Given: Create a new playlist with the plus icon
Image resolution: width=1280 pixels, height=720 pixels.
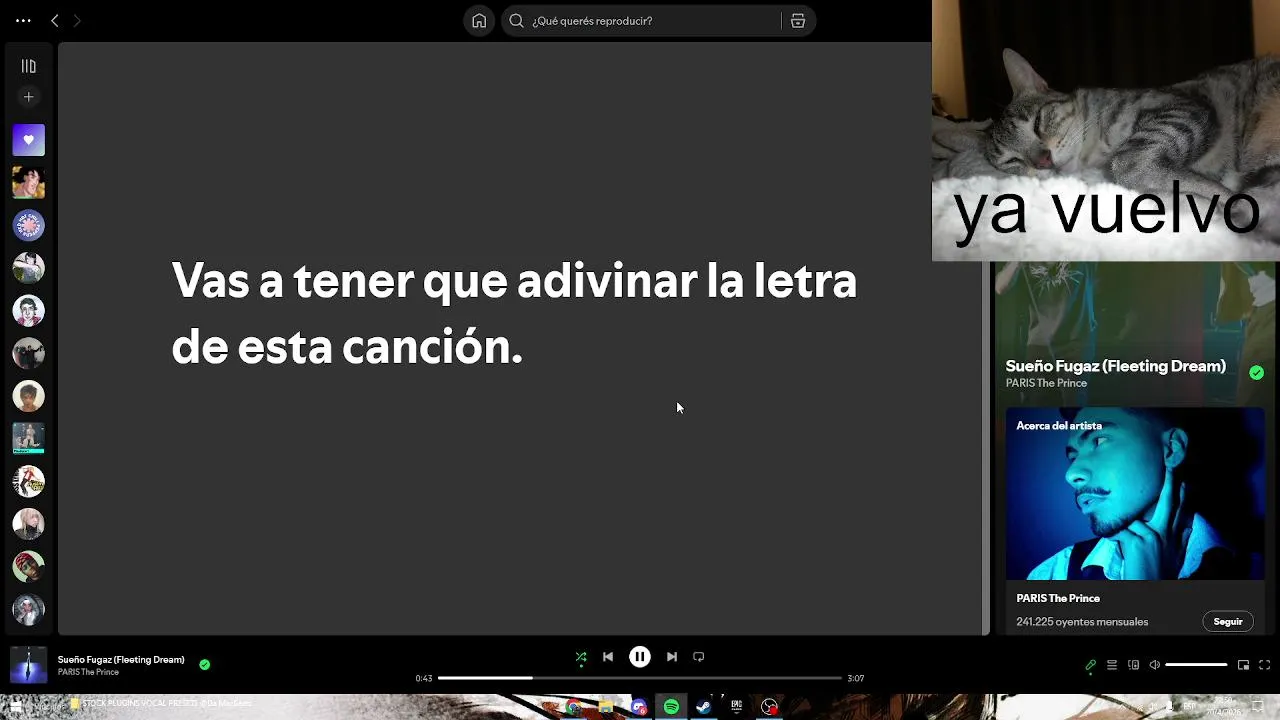Looking at the screenshot, I should tap(28, 97).
